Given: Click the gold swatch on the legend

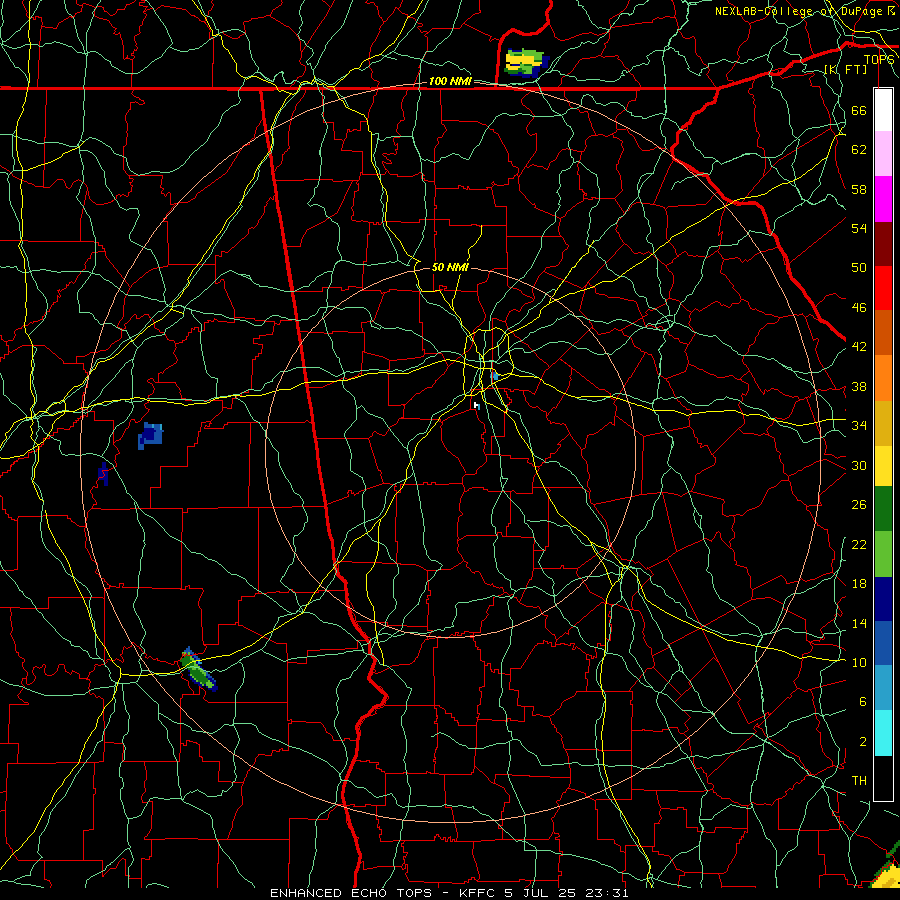Looking at the screenshot, I should pos(883,423).
